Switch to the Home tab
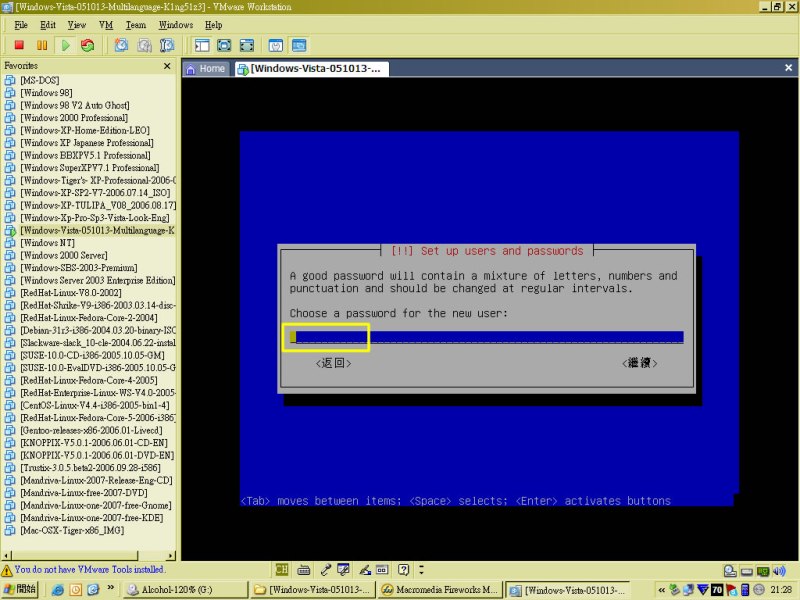Screen dimensions: 800x600 [x=206, y=69]
